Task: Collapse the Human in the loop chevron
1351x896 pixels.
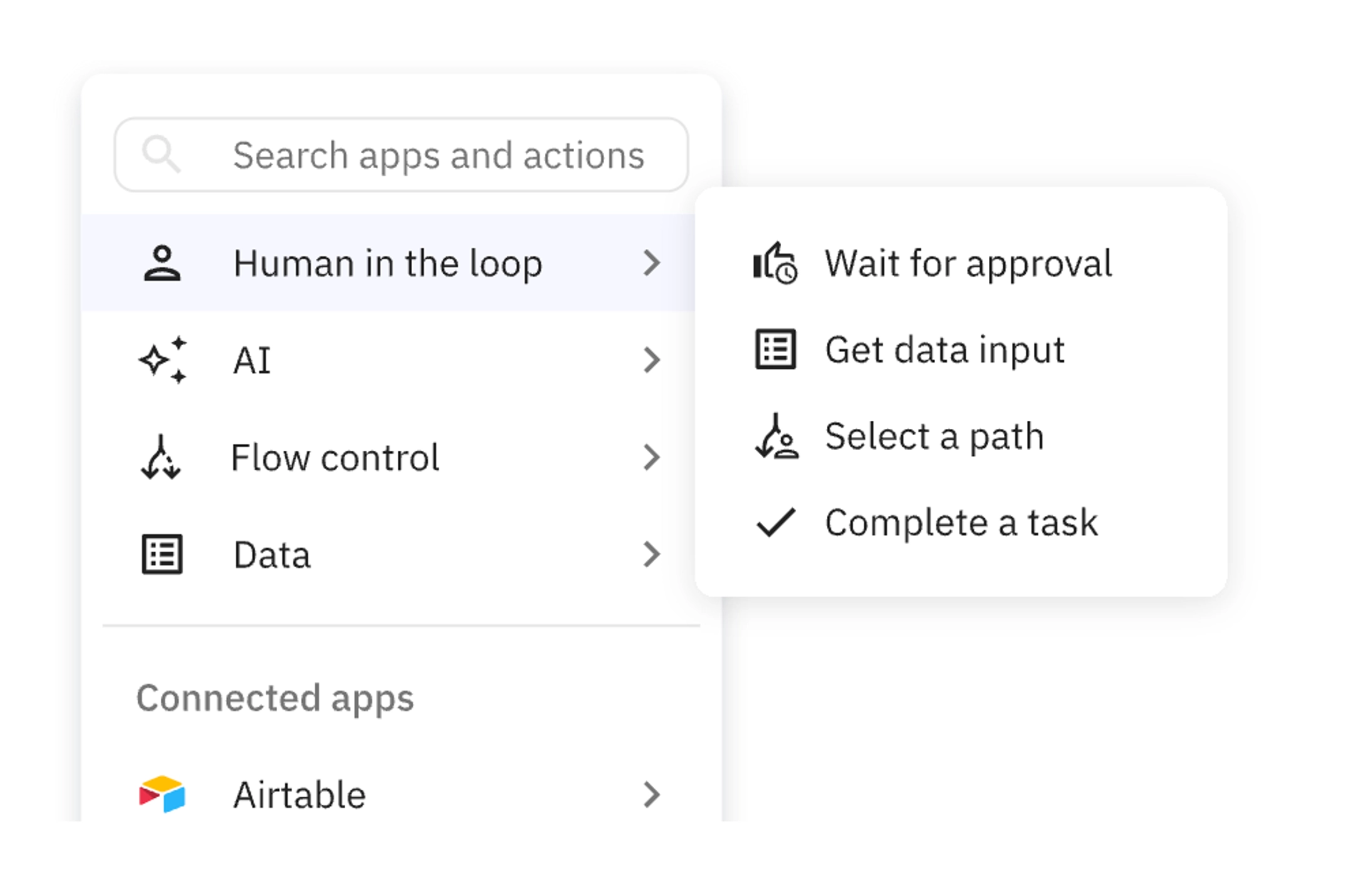Action: pos(652,263)
